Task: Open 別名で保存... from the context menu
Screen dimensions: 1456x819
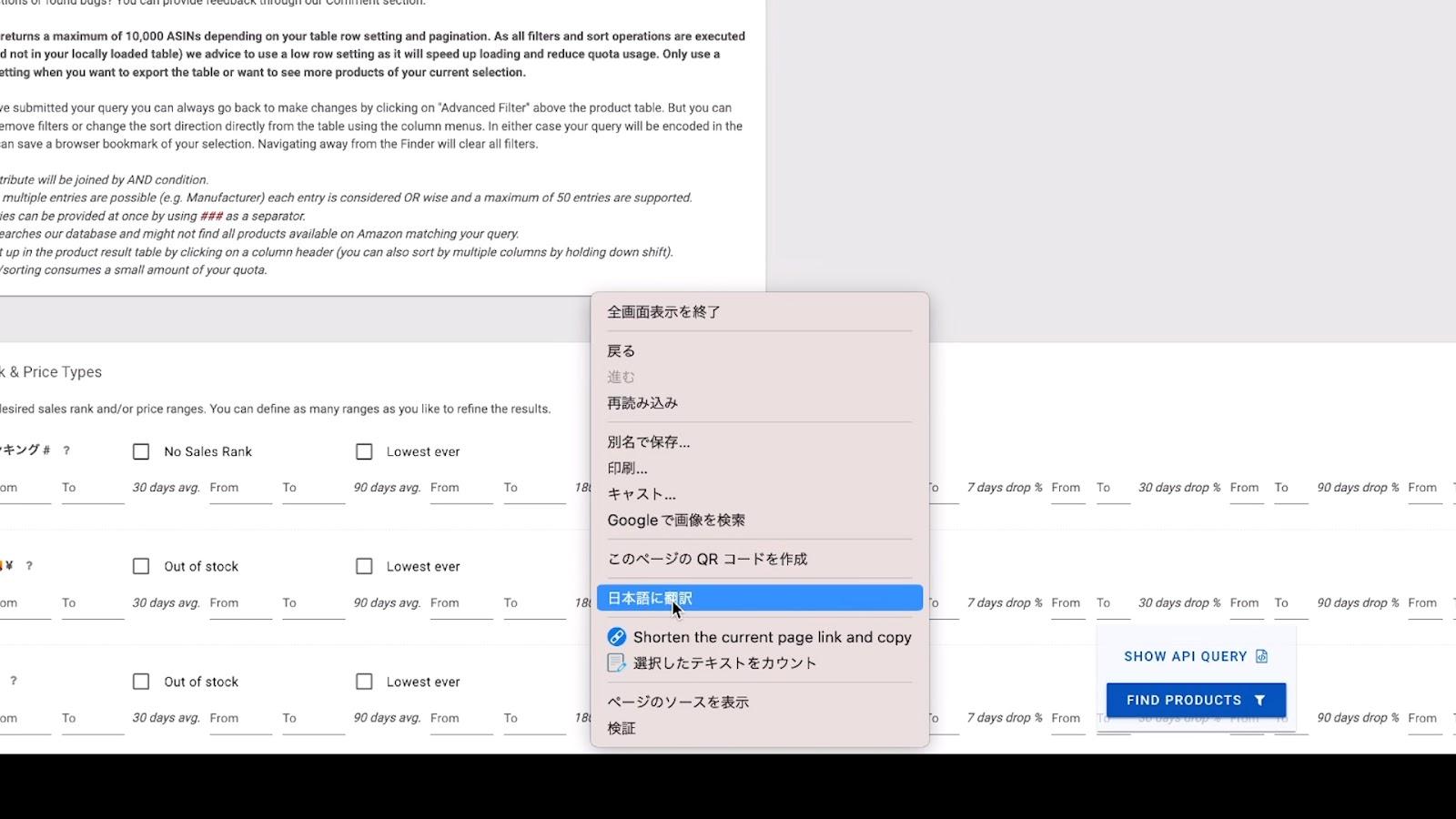Action: coord(648,442)
